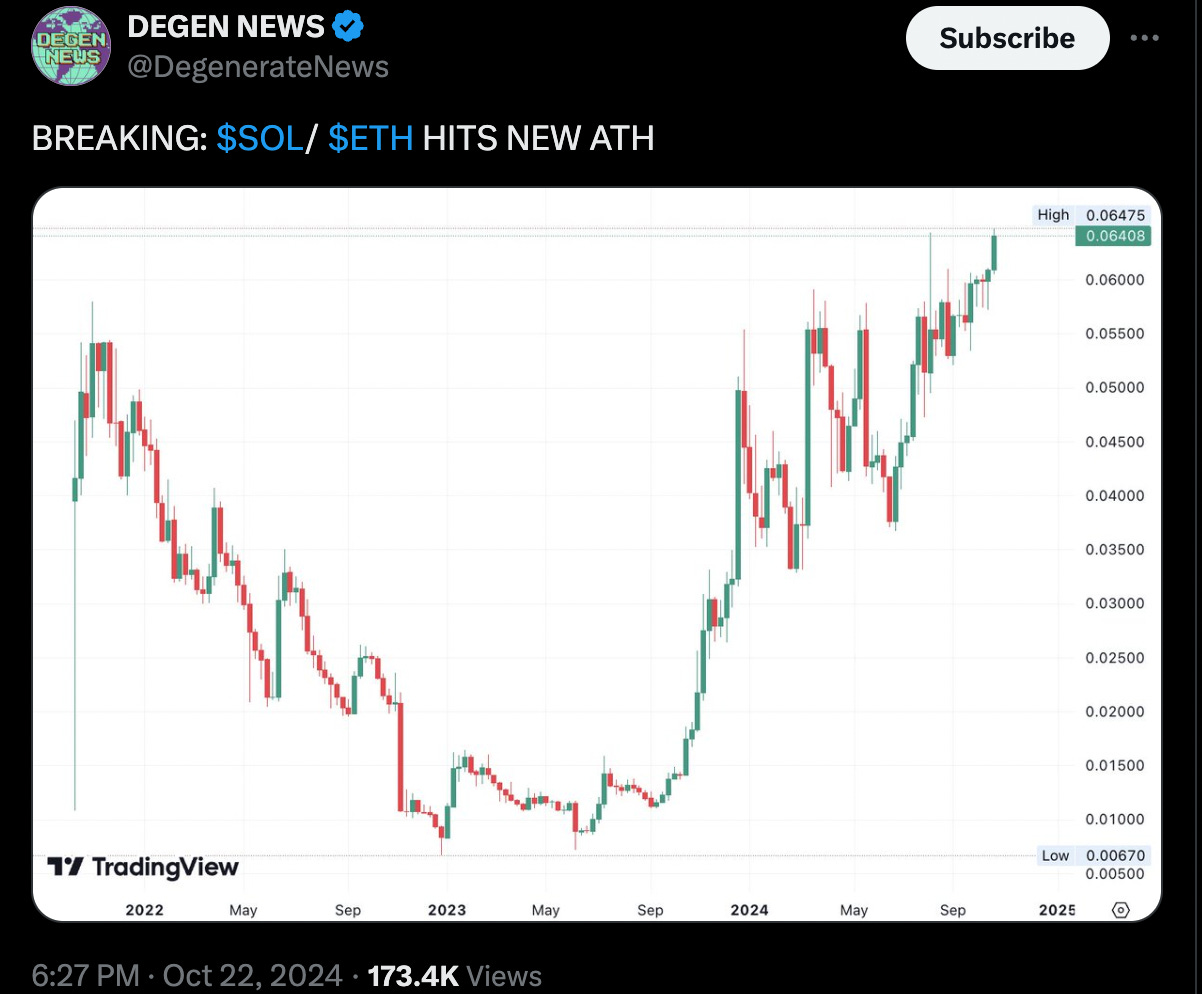Screen dimensions: 1202x994
Task: Click the Subscribe button
Action: pyautogui.click(x=1007, y=38)
